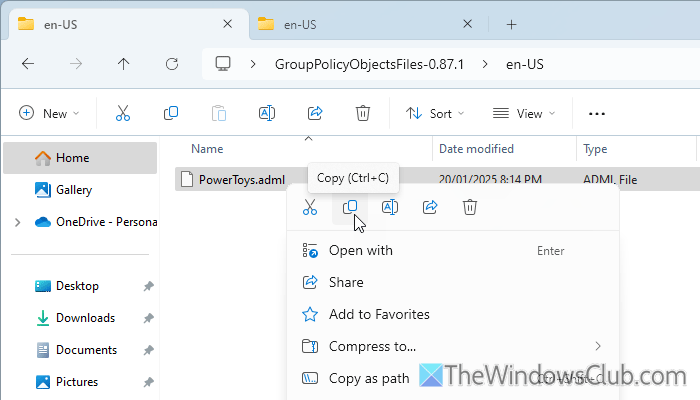Open the See more ellipsis menu
The height and width of the screenshot is (400, 700).
pyautogui.click(x=597, y=113)
